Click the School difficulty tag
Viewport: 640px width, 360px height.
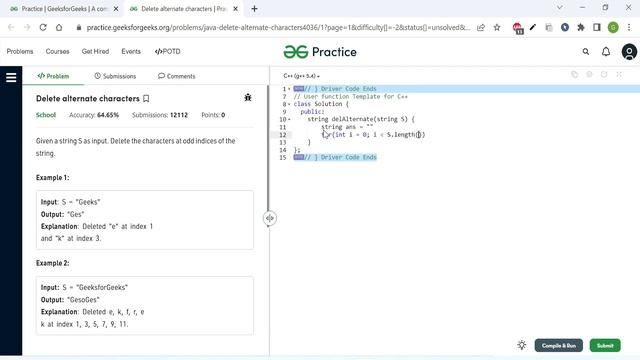46,115
